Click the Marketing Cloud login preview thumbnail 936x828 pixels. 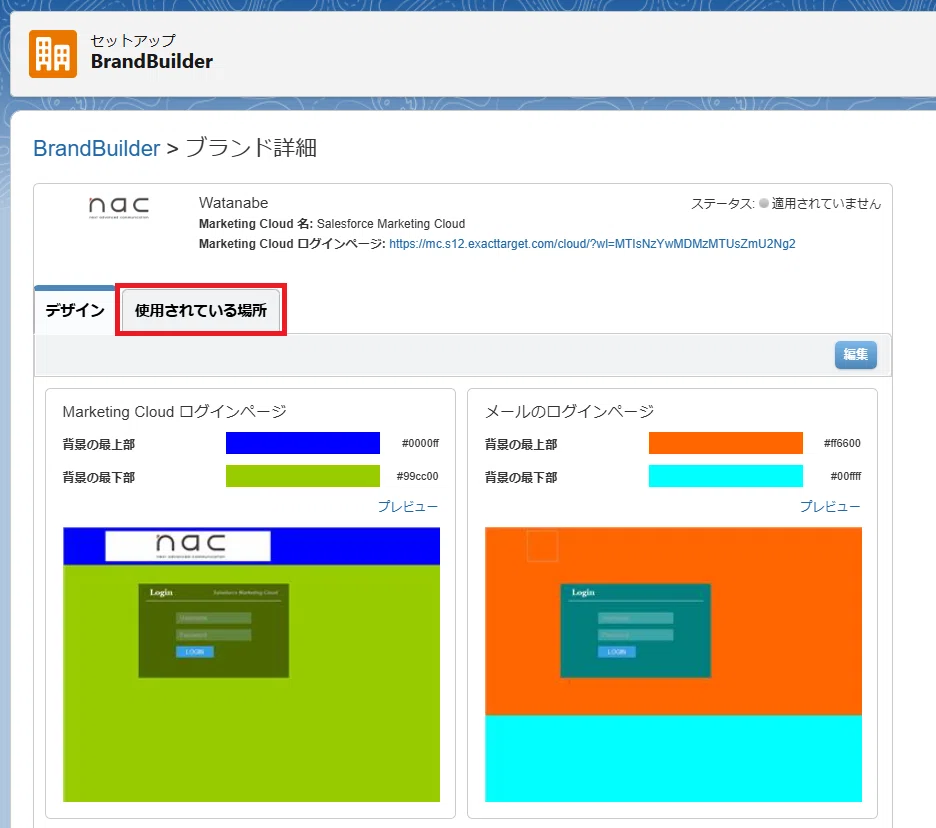tap(251, 664)
